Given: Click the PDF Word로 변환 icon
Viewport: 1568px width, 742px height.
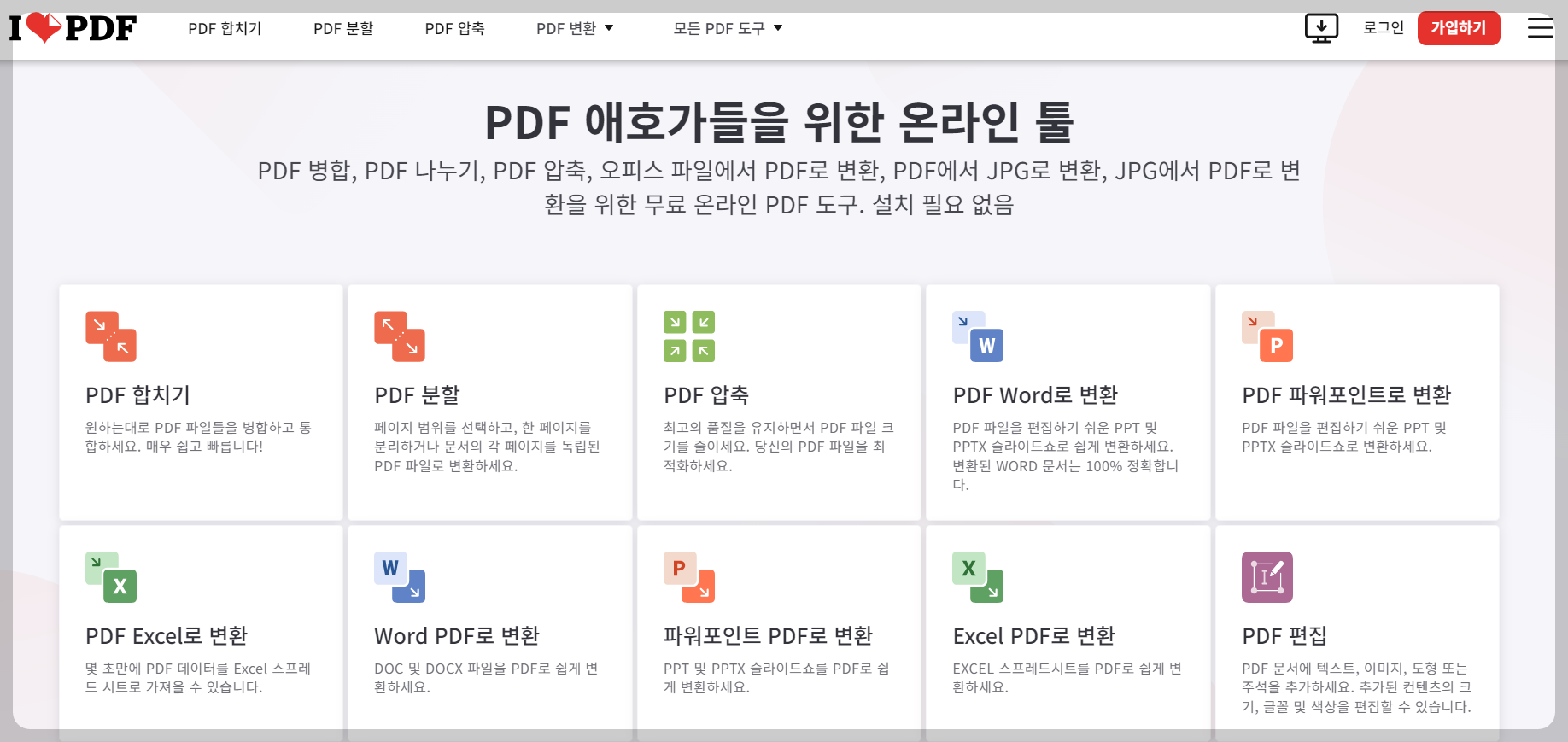Looking at the screenshot, I should 978,336.
